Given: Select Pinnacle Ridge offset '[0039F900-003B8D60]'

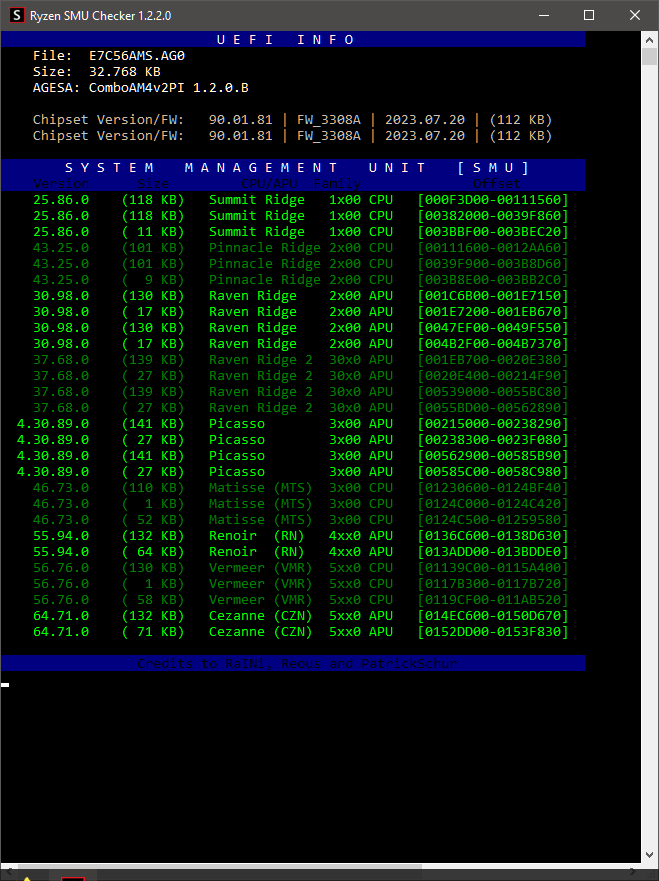Looking at the screenshot, I should [x=493, y=264].
